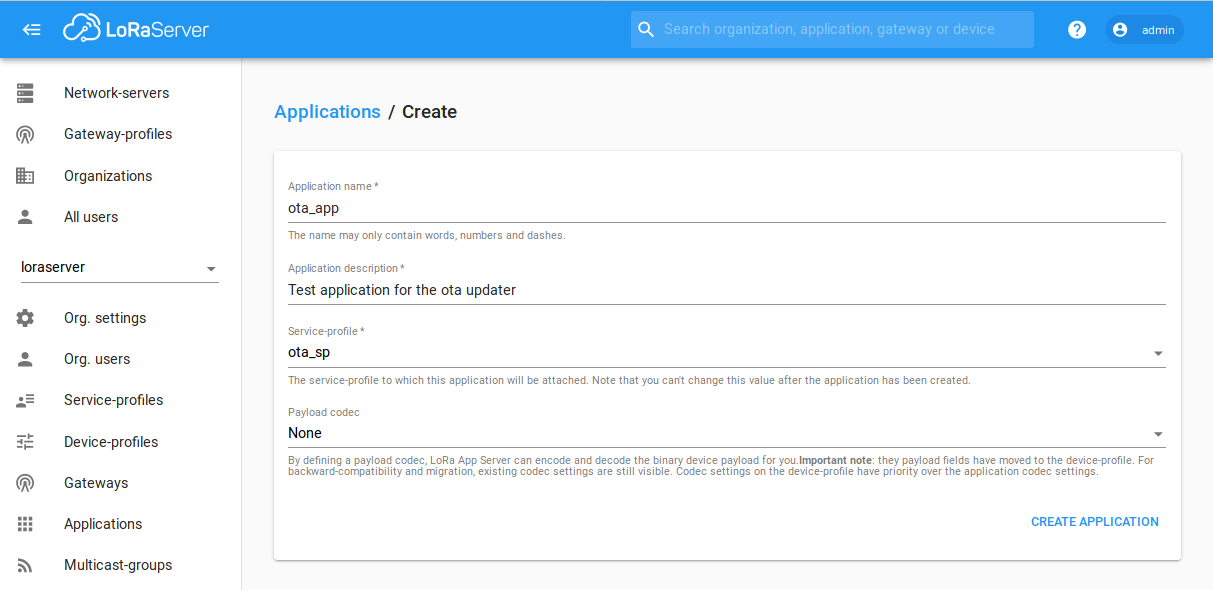Open the Payload codec dropdown
The width and height of the screenshot is (1213, 590).
pyautogui.click(x=1158, y=434)
